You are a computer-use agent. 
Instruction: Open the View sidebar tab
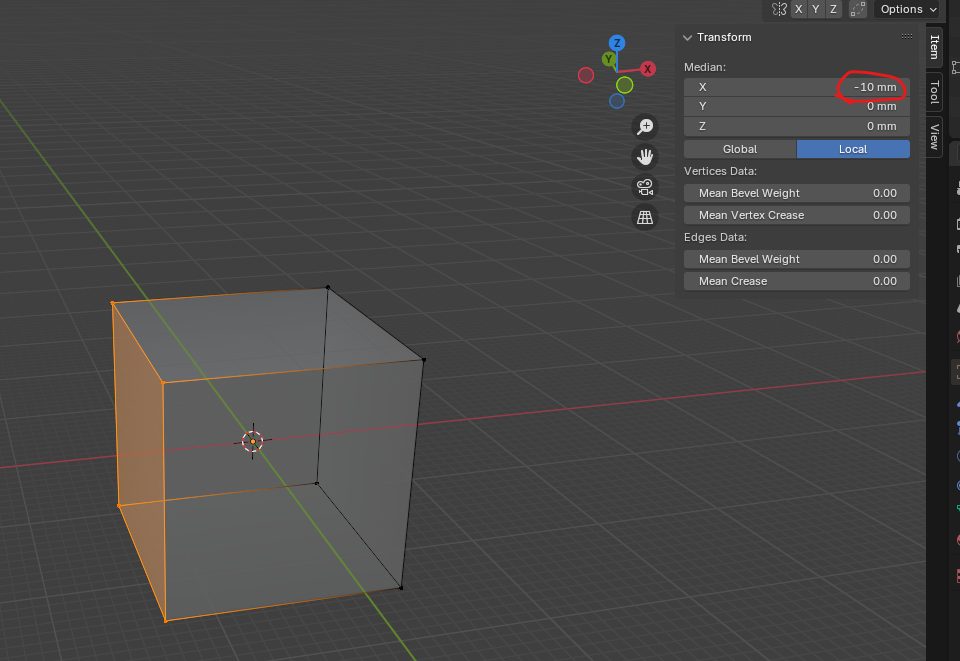934,136
